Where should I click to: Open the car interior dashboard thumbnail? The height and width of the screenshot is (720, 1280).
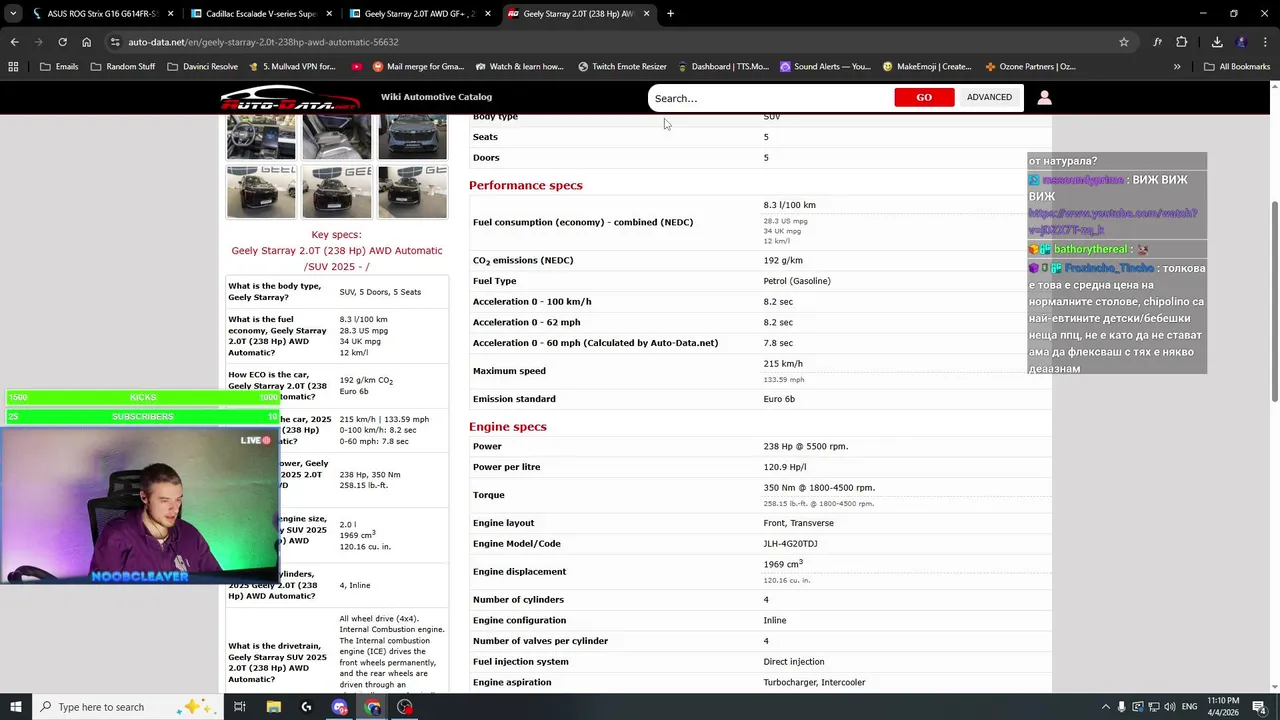[x=261, y=137]
